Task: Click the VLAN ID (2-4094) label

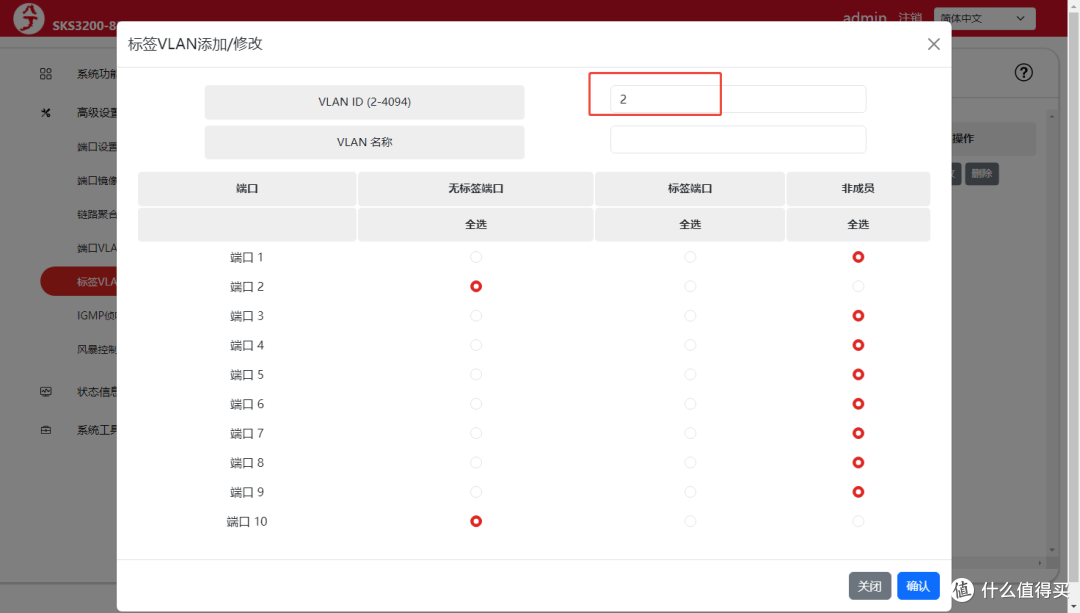Action: 364,102
